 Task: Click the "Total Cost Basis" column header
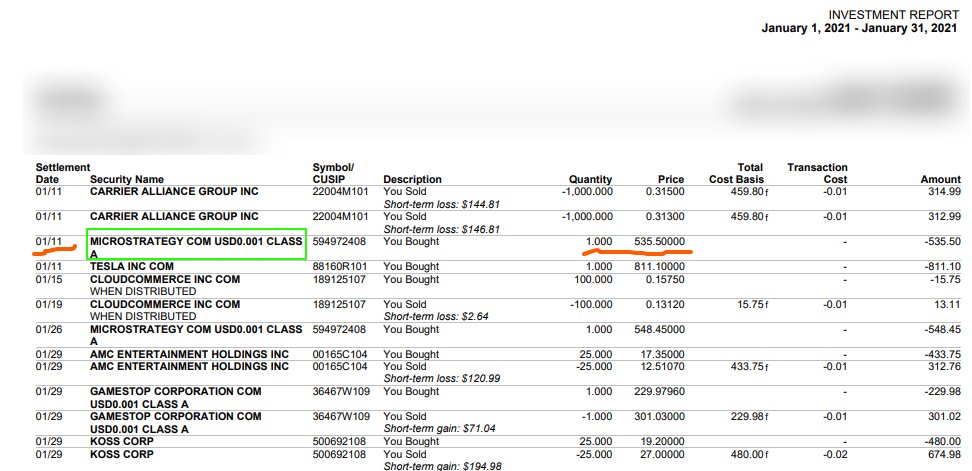tap(736, 174)
